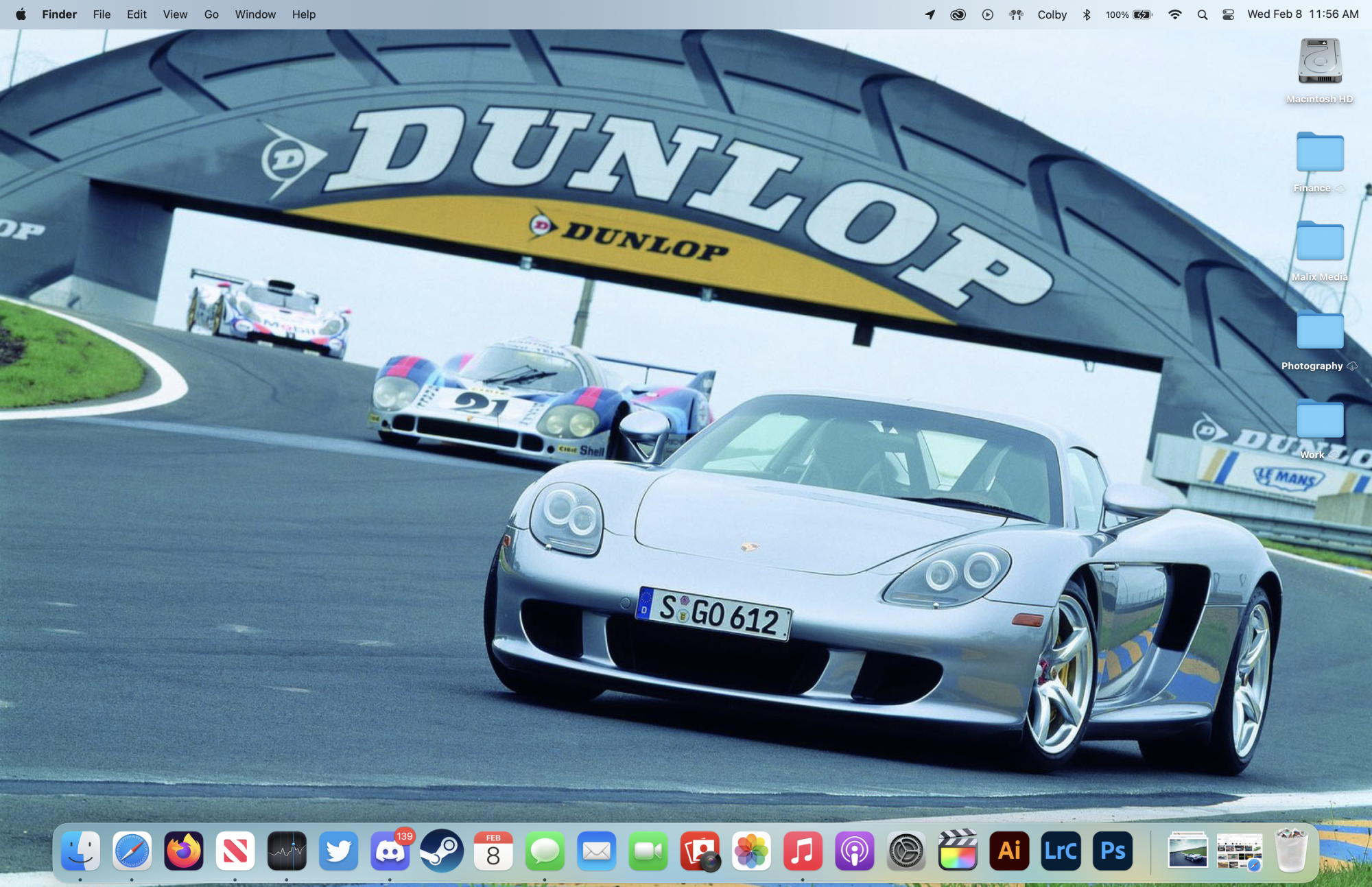Open the View menu

point(175,14)
